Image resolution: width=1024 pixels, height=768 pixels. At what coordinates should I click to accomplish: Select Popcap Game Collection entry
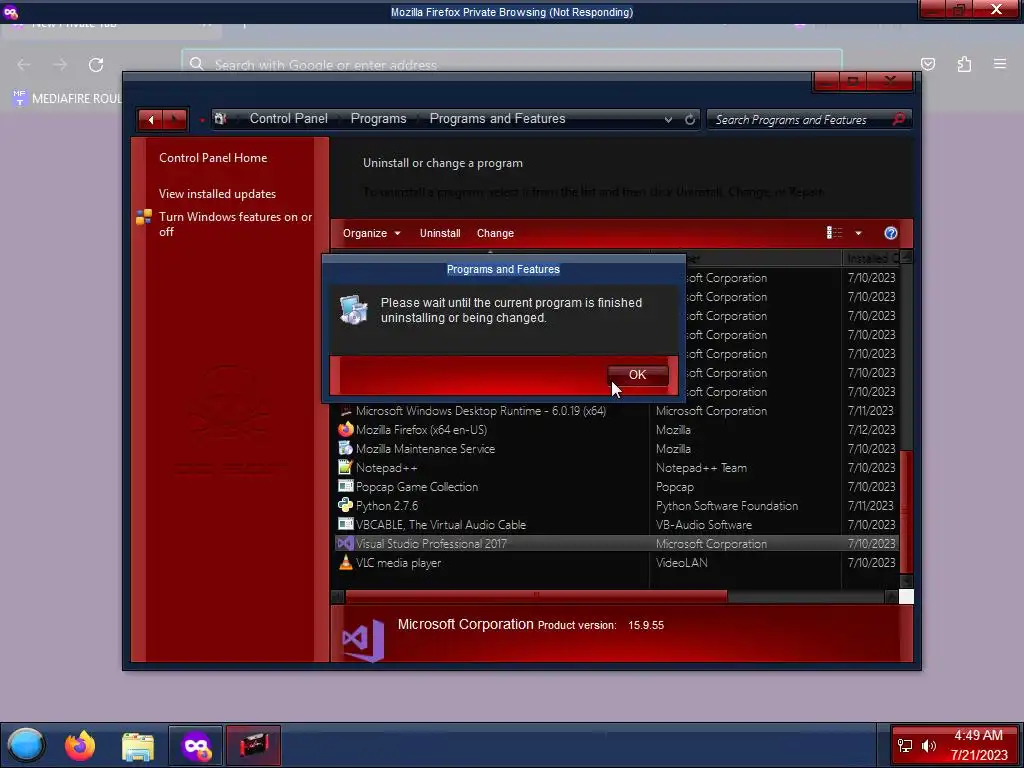(x=417, y=487)
